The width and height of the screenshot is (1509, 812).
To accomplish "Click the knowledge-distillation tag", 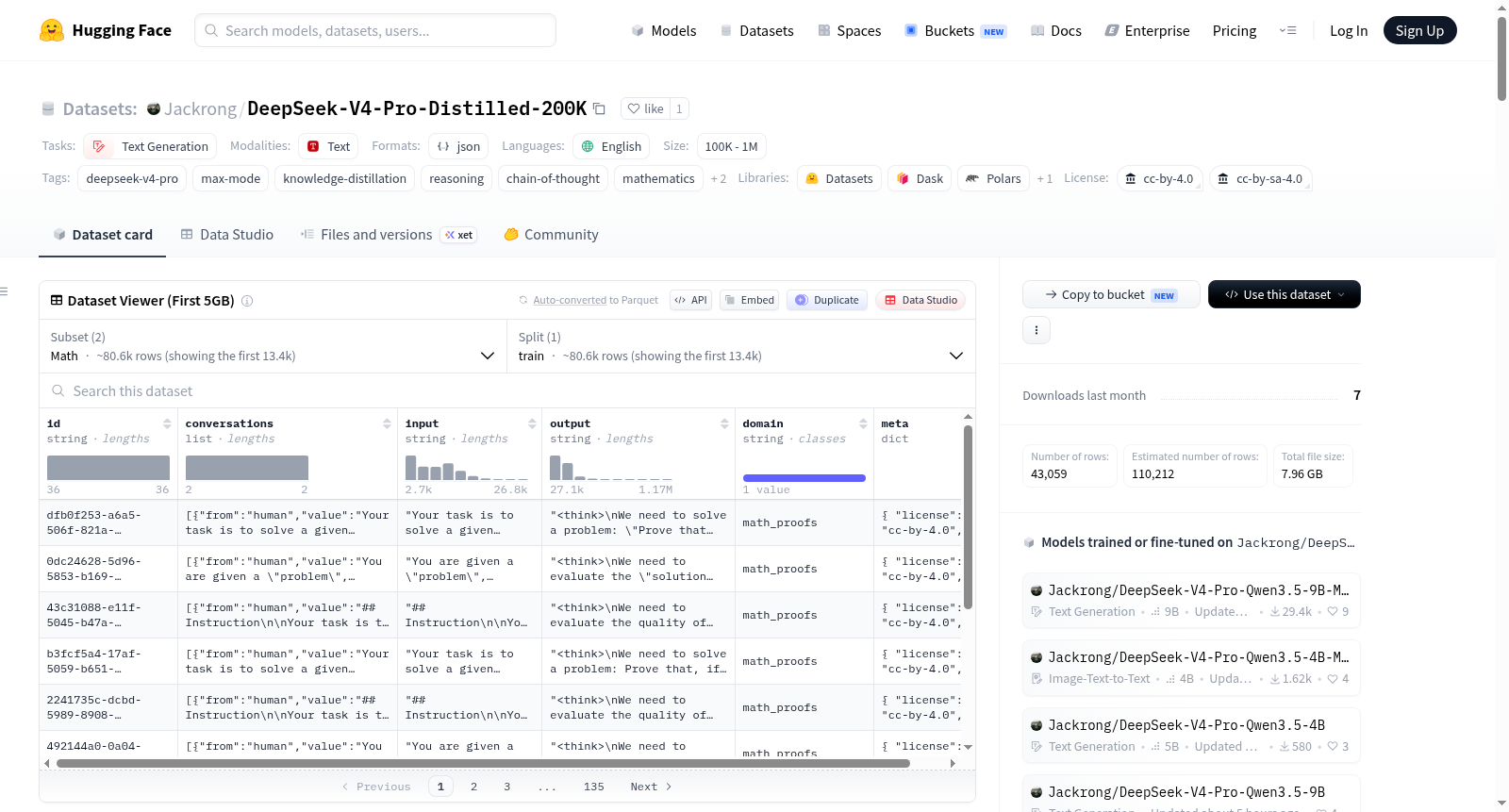I will tap(345, 178).
